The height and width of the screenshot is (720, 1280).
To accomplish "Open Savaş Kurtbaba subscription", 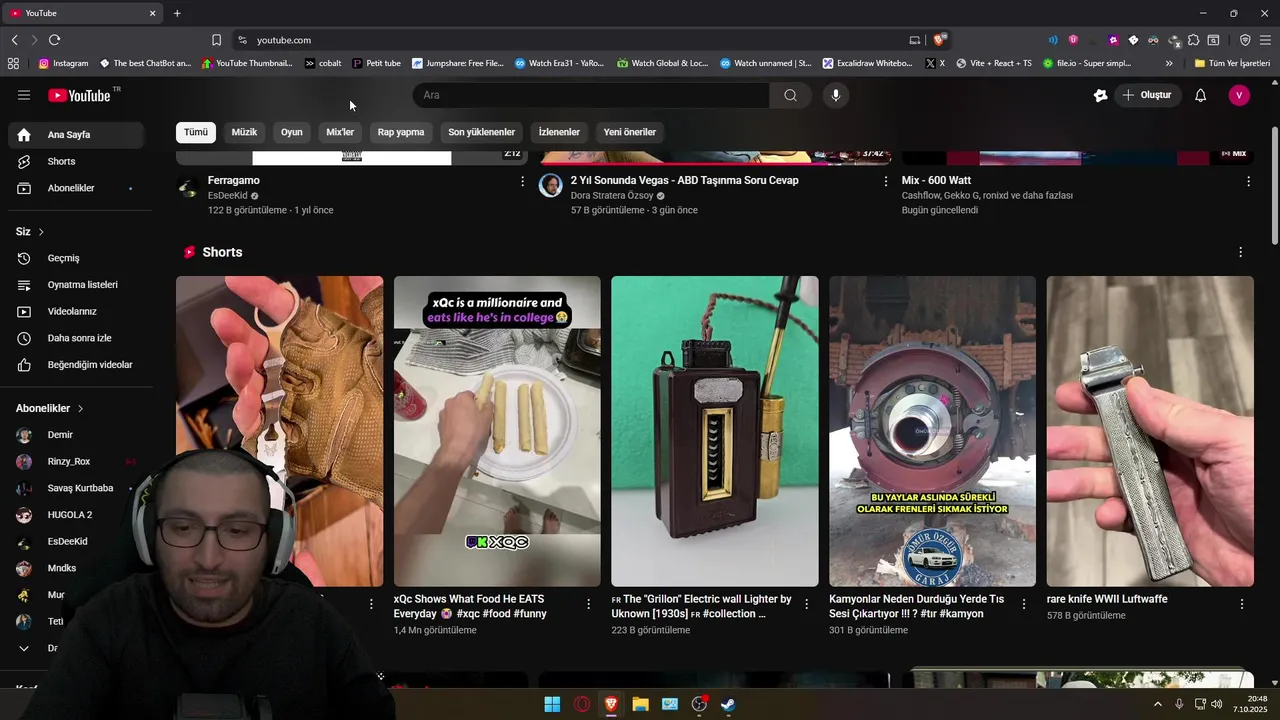I will (76, 488).
